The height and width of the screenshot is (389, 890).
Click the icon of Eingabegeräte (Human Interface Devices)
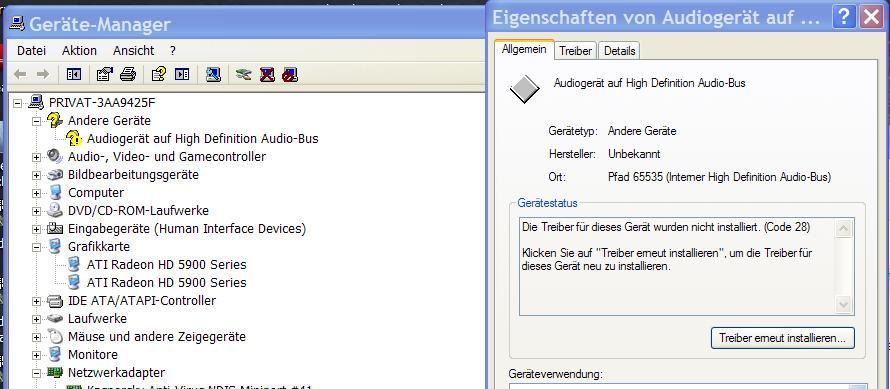pos(54,229)
